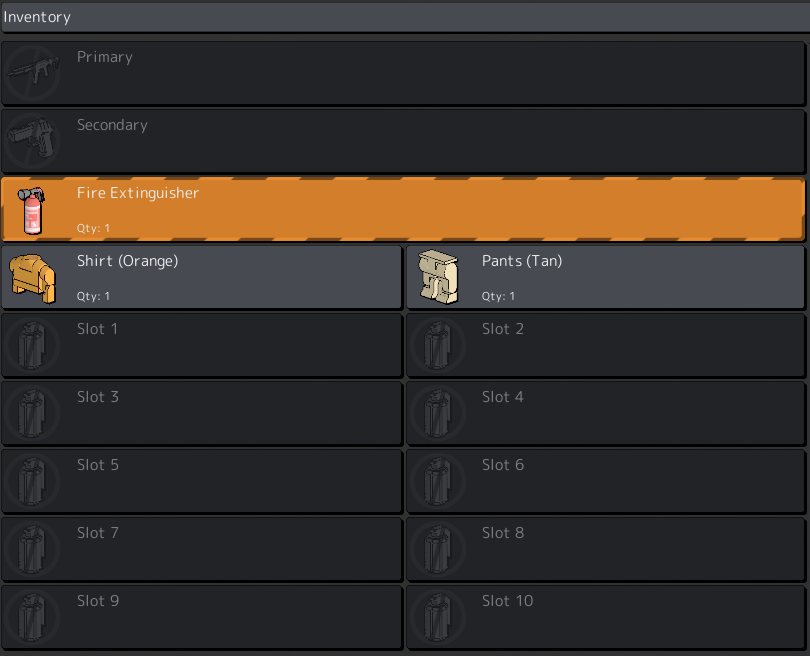The width and height of the screenshot is (810, 656).
Task: Select the Shirt (Orange) clothing slot
Action: (x=201, y=277)
